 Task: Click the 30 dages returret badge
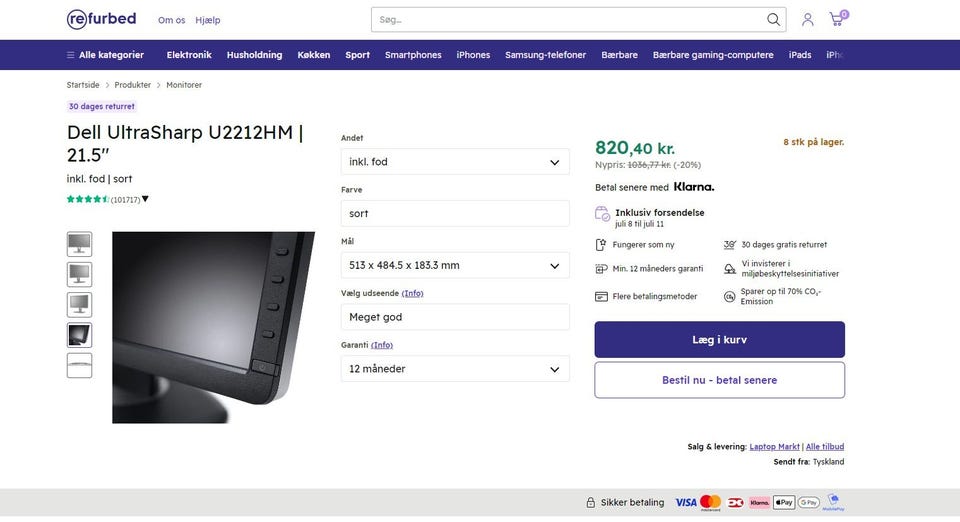click(x=102, y=106)
